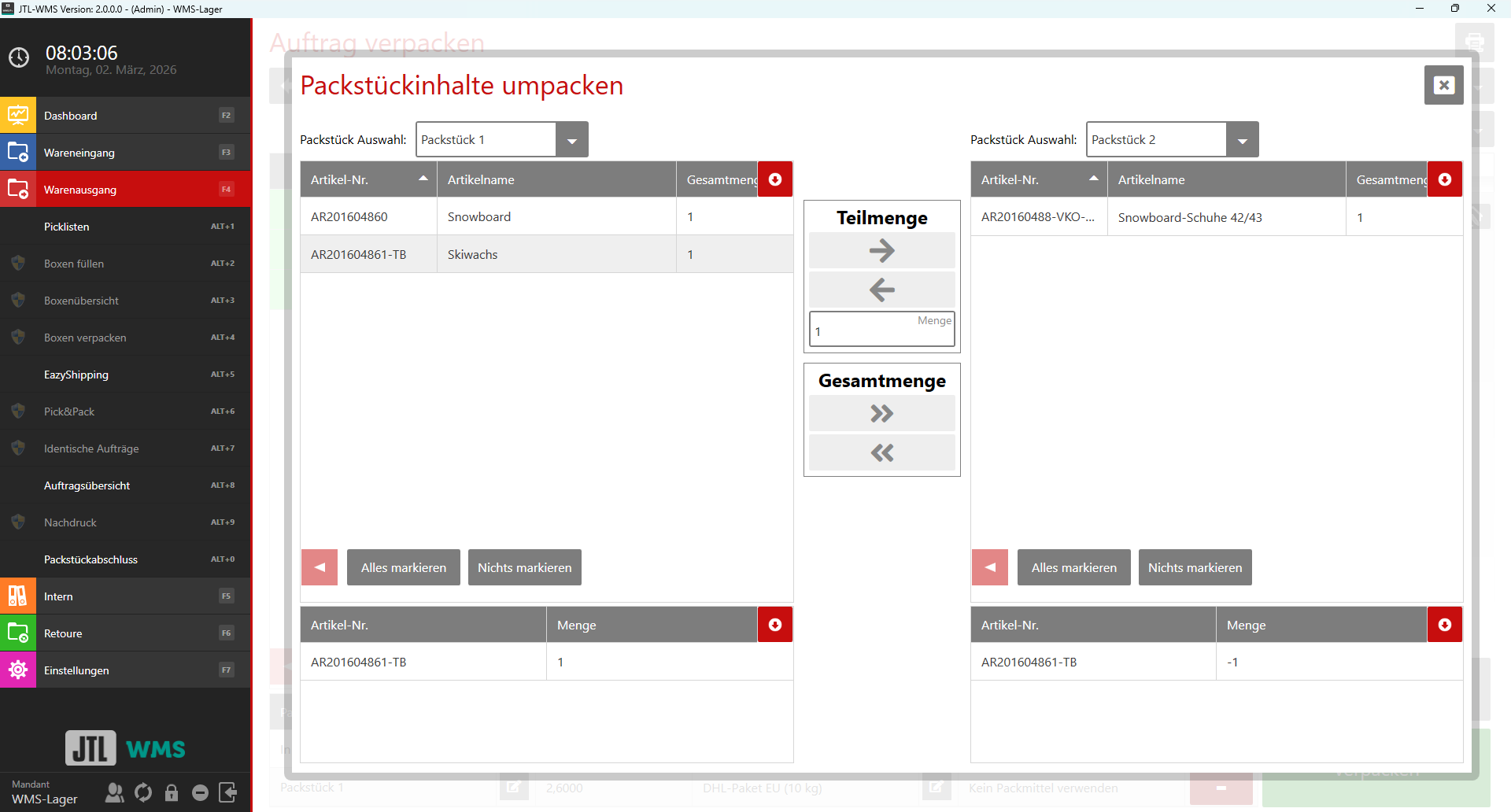The width and height of the screenshot is (1511, 812).
Task: Move Gesamtmenge left with double chevron
Action: click(881, 453)
